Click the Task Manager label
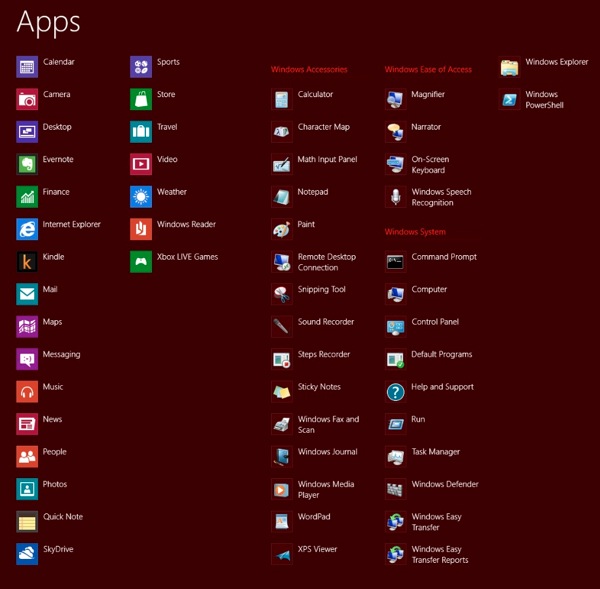This screenshot has height=589, width=600. click(x=435, y=452)
